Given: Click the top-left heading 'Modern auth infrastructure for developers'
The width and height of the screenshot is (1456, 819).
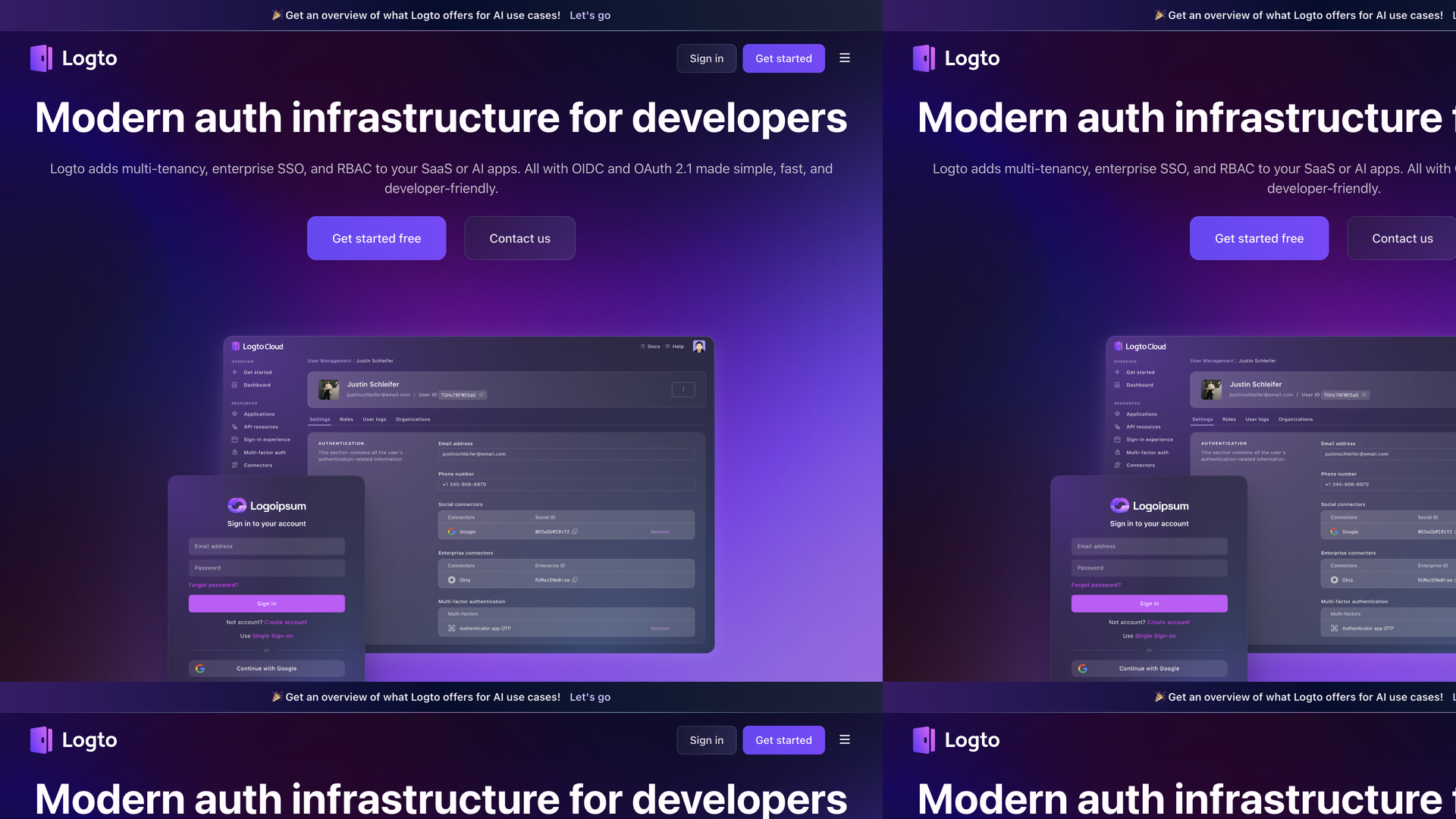Looking at the screenshot, I should pyautogui.click(x=441, y=118).
